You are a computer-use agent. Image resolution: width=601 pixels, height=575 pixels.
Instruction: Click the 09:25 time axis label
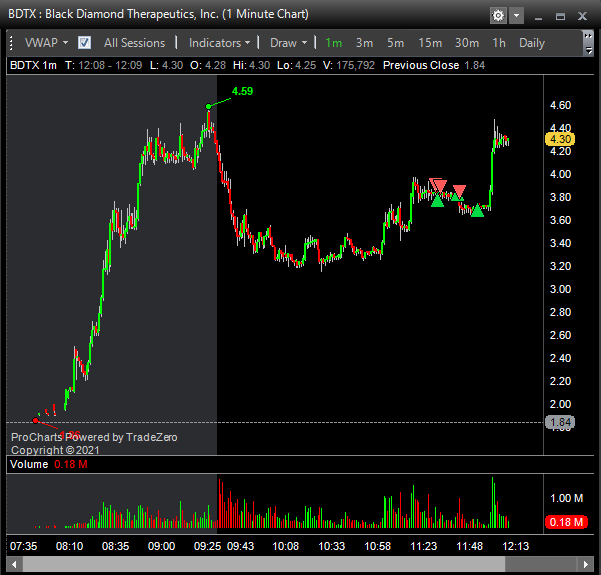(207, 546)
